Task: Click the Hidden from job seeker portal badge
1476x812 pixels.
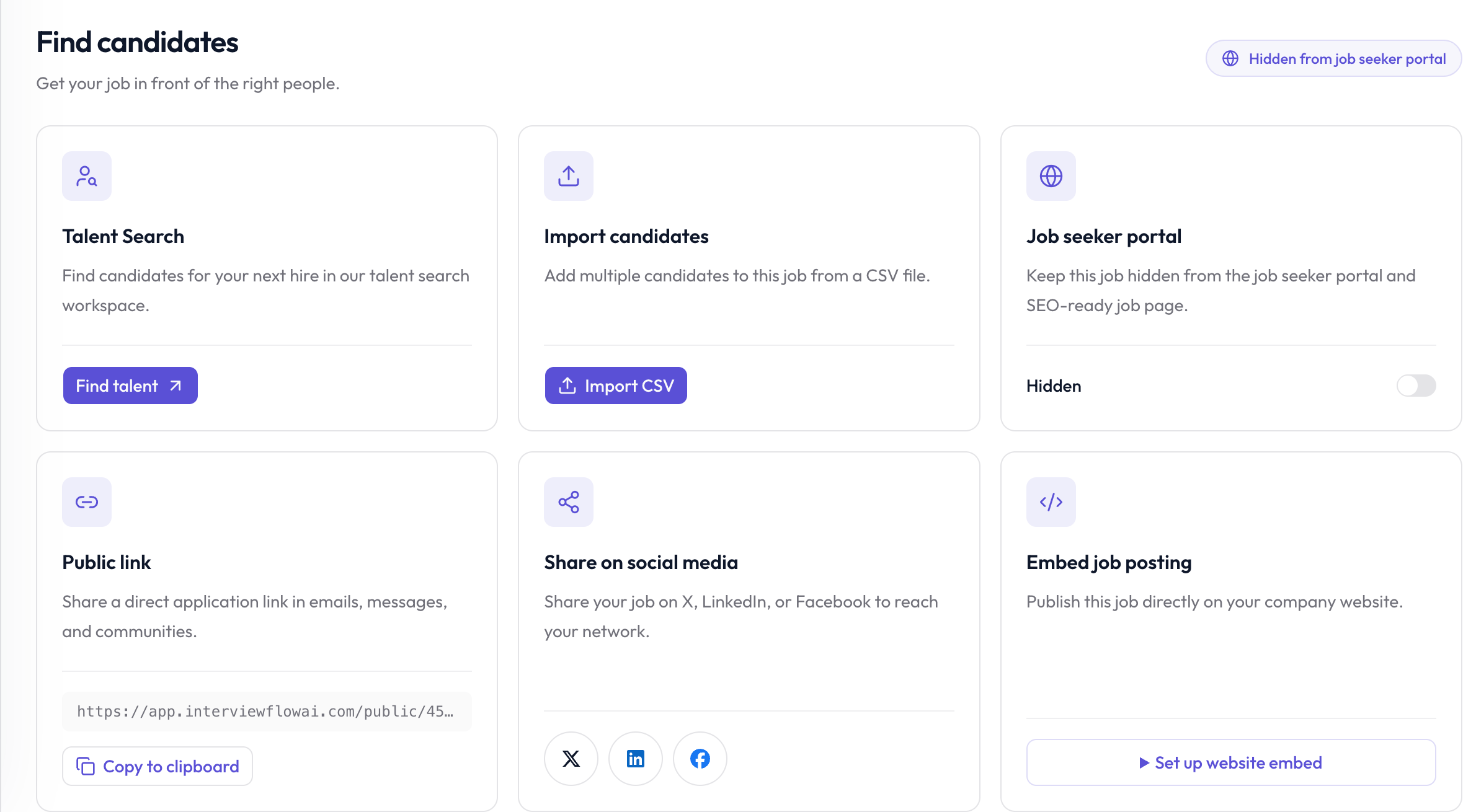Action: pyautogui.click(x=1334, y=59)
